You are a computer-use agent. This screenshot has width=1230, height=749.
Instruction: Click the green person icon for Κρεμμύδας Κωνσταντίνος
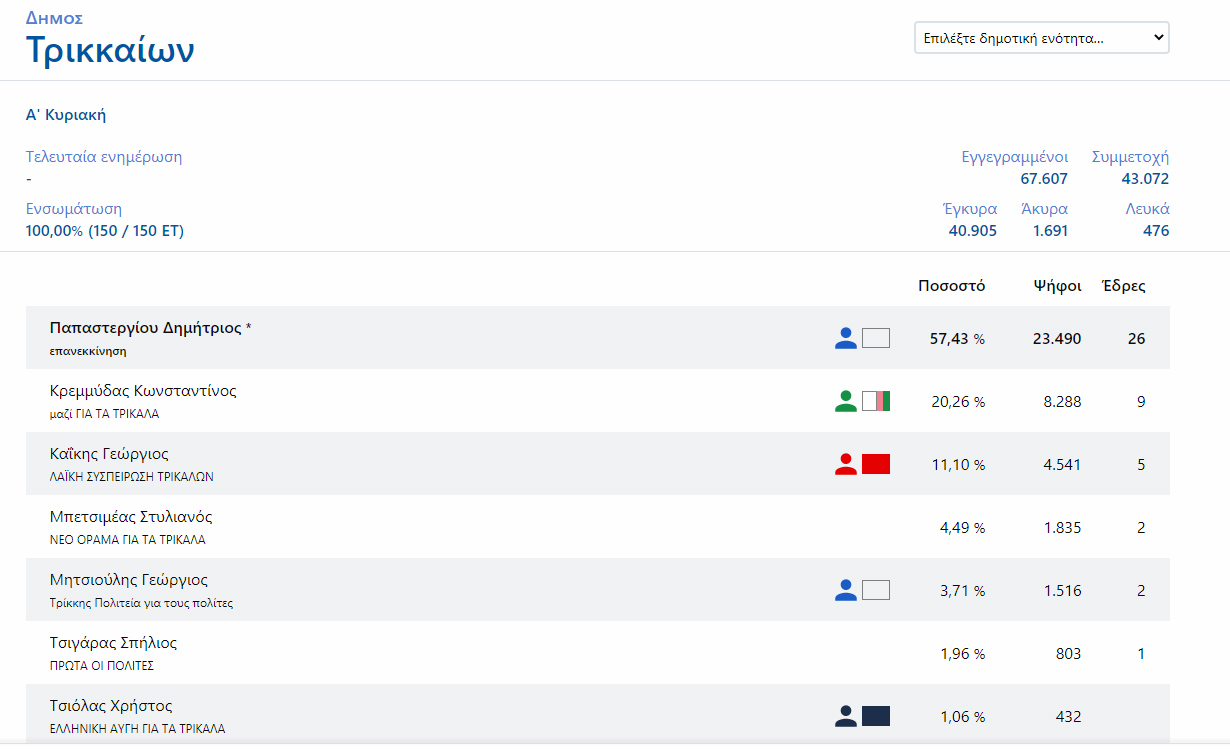pyautogui.click(x=846, y=401)
